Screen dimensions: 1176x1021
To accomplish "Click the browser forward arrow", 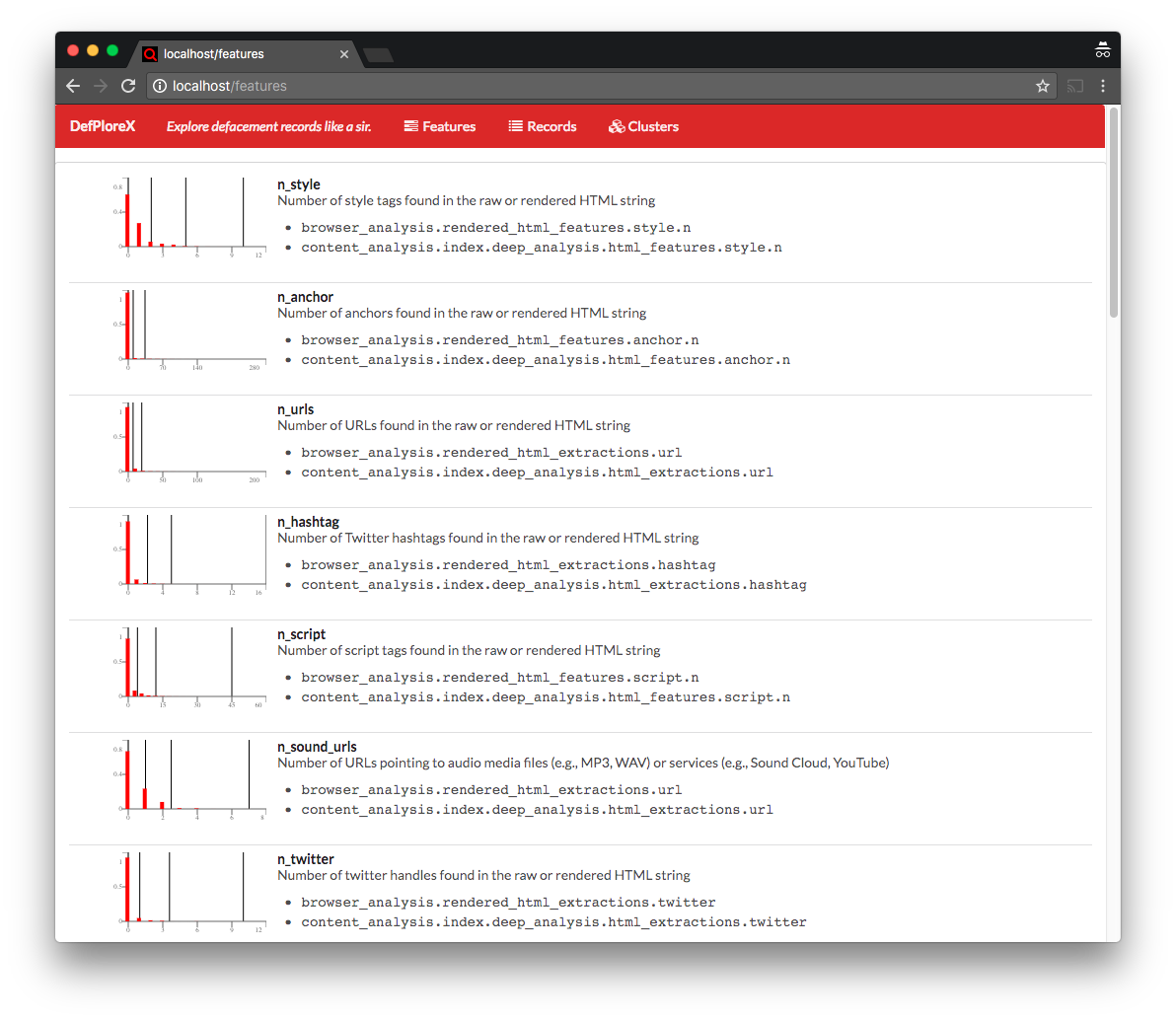I will click(x=101, y=86).
